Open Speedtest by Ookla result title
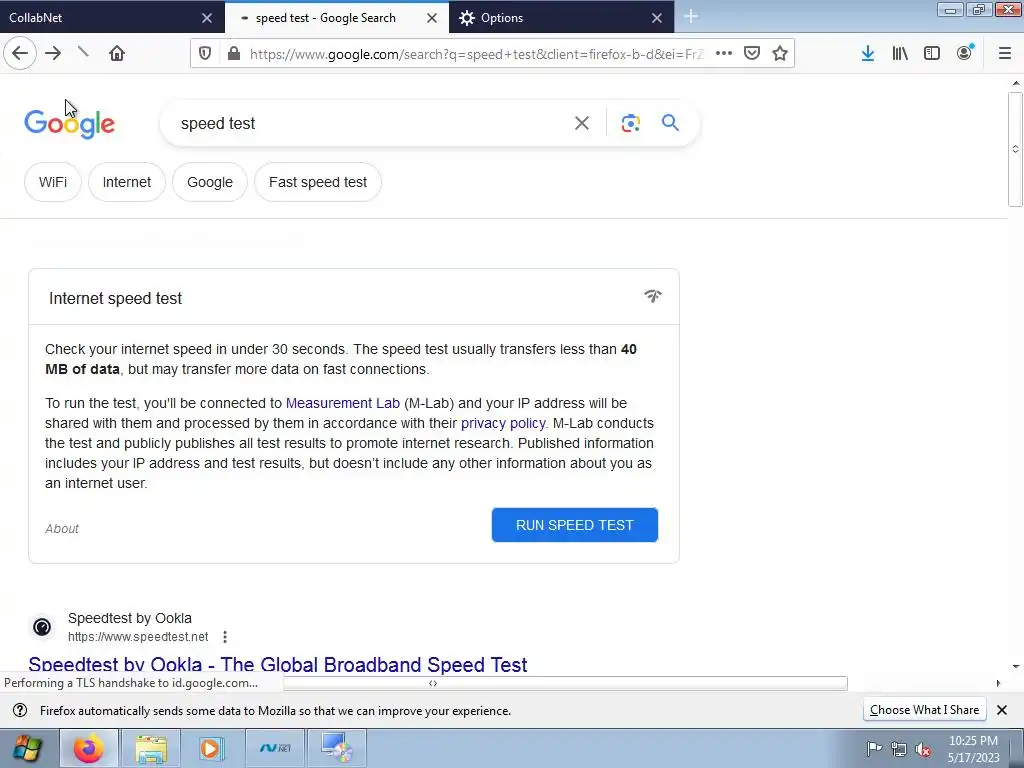 pyautogui.click(x=278, y=665)
